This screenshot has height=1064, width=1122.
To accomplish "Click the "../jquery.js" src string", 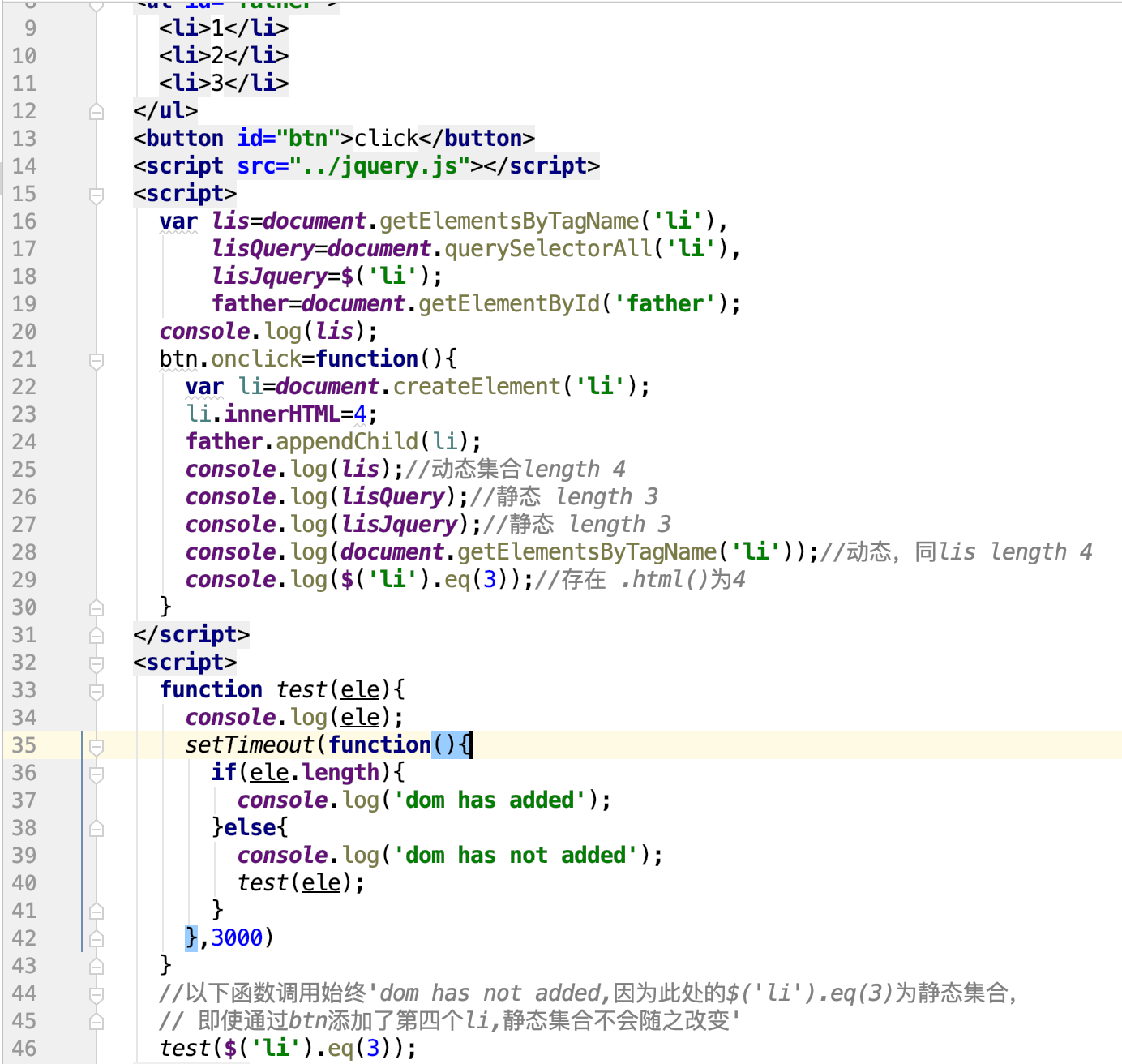I will pyautogui.click(x=380, y=166).
